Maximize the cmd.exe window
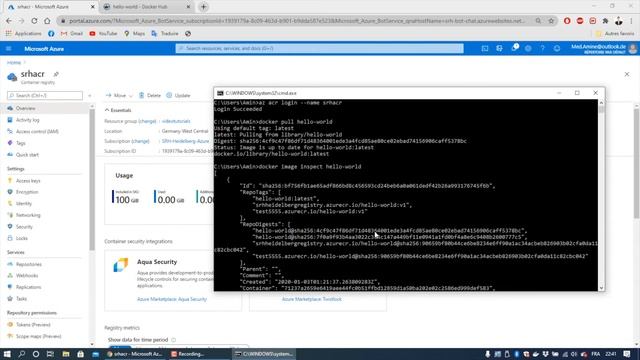This screenshot has width=640, height=360. tap(577, 93)
